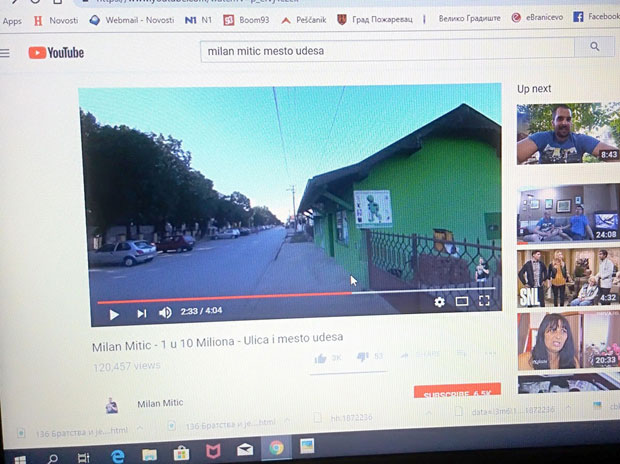Click the search magnifier button
620x464 pixels.
(596, 47)
